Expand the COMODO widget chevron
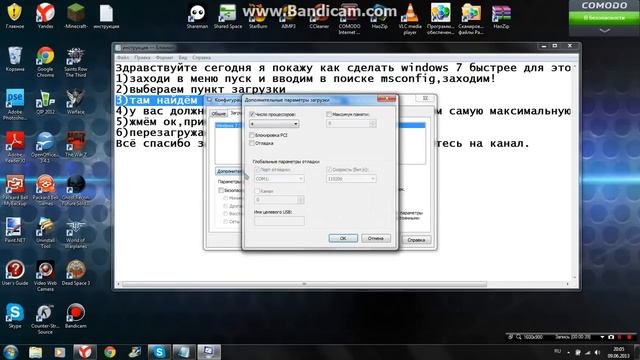This screenshot has width=640, height=360. click(604, 31)
